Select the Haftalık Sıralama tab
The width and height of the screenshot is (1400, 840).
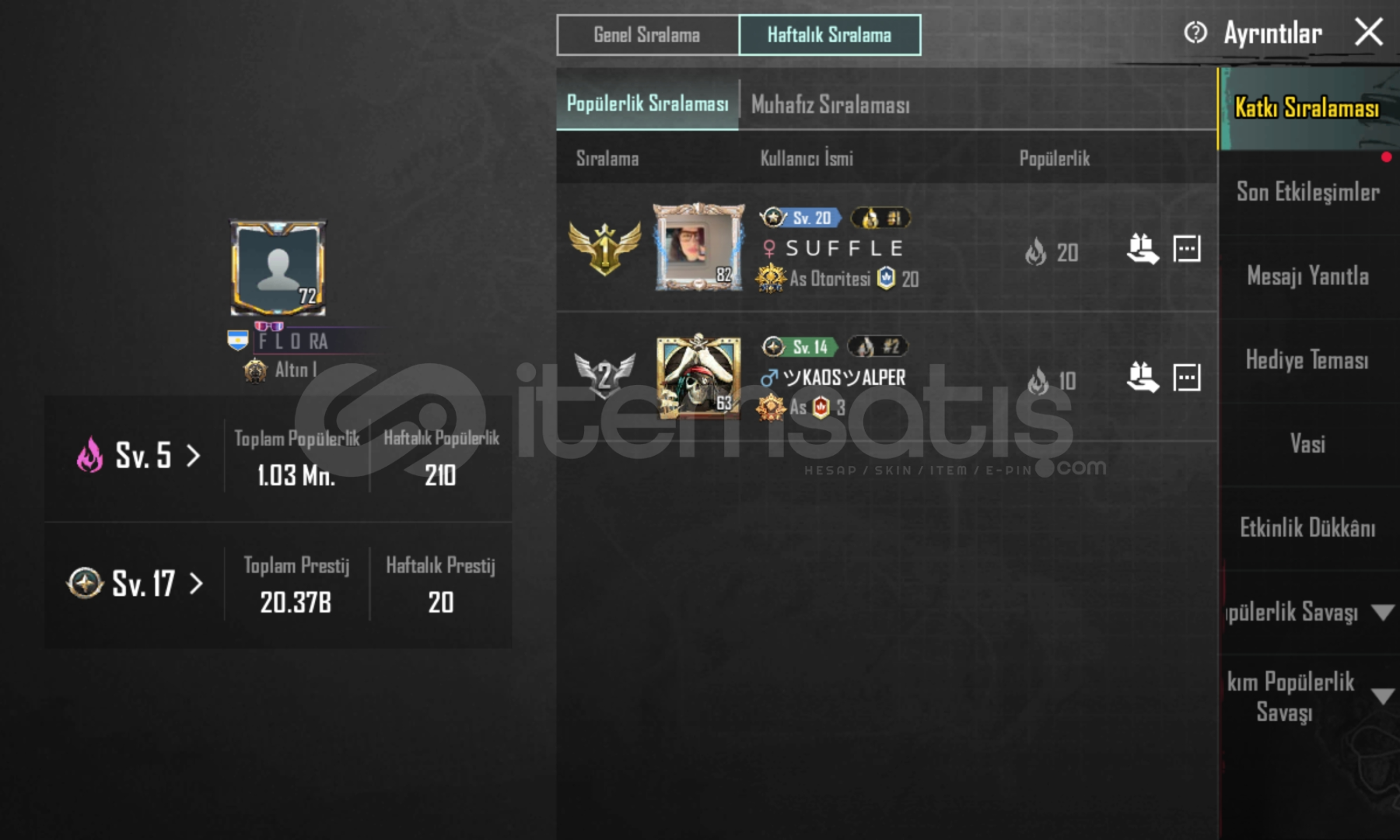tap(829, 35)
